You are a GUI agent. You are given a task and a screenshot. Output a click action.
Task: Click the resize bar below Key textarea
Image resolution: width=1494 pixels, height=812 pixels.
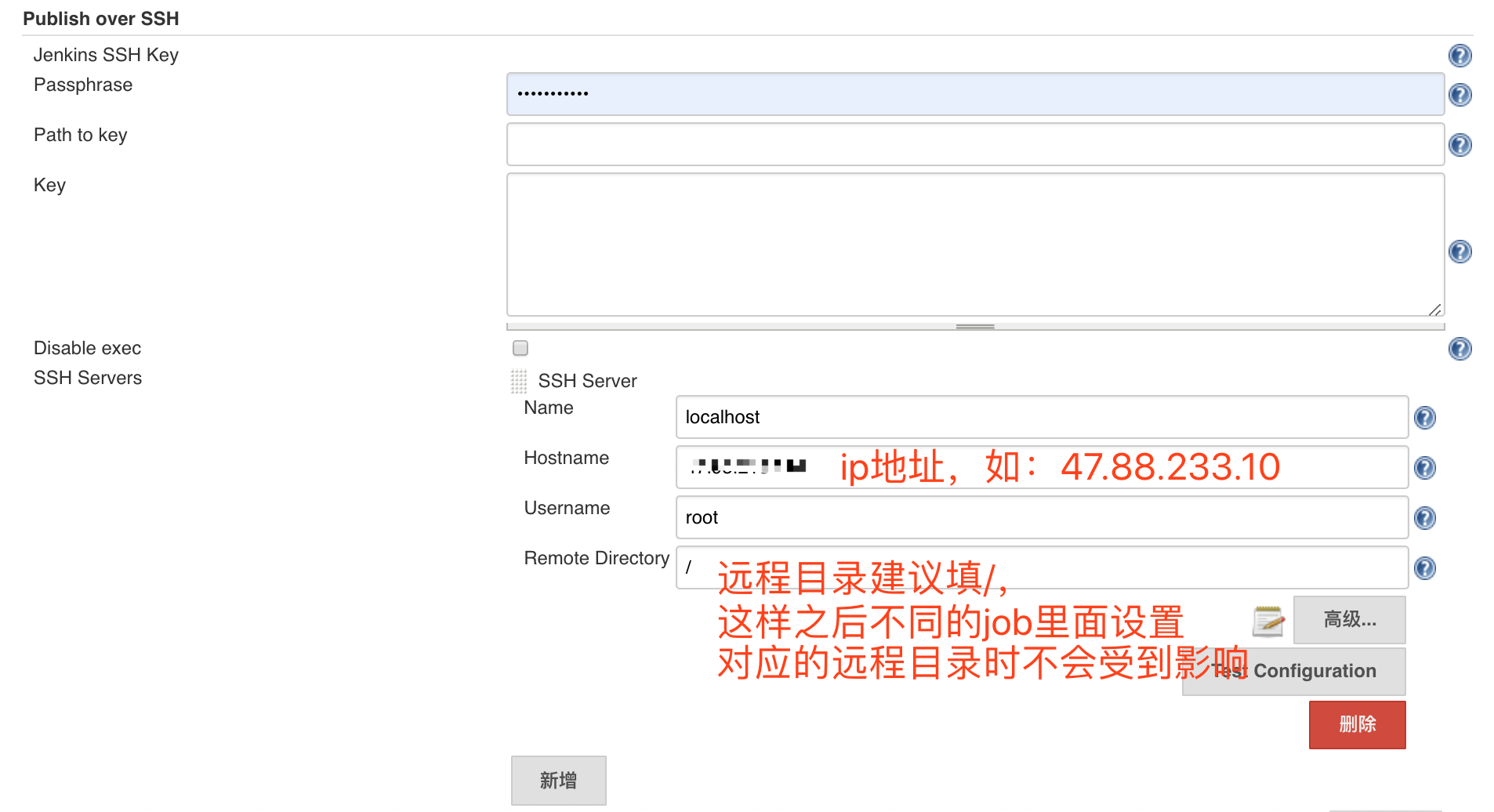coord(975,326)
